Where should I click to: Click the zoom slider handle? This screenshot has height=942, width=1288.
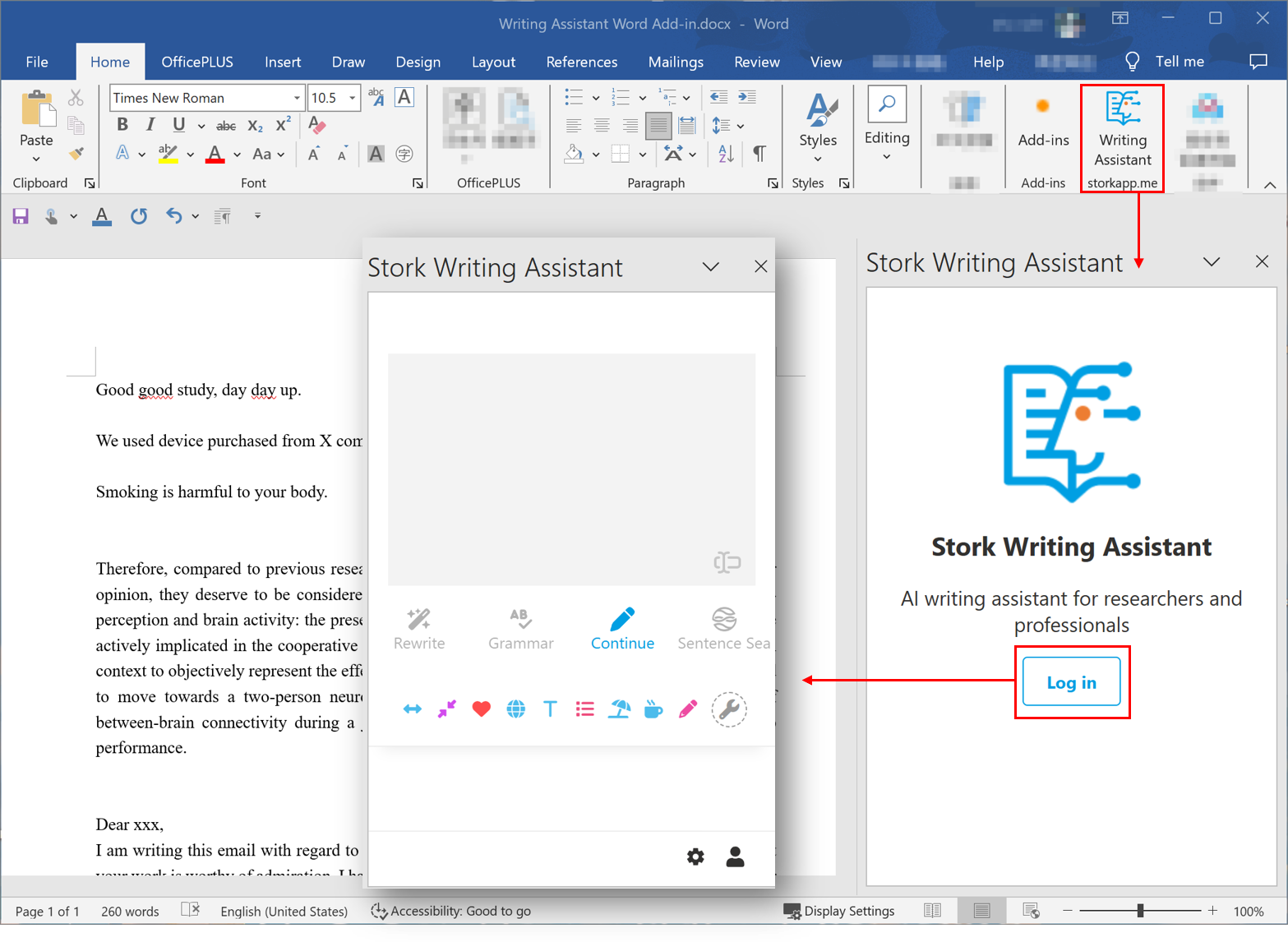[1140, 911]
